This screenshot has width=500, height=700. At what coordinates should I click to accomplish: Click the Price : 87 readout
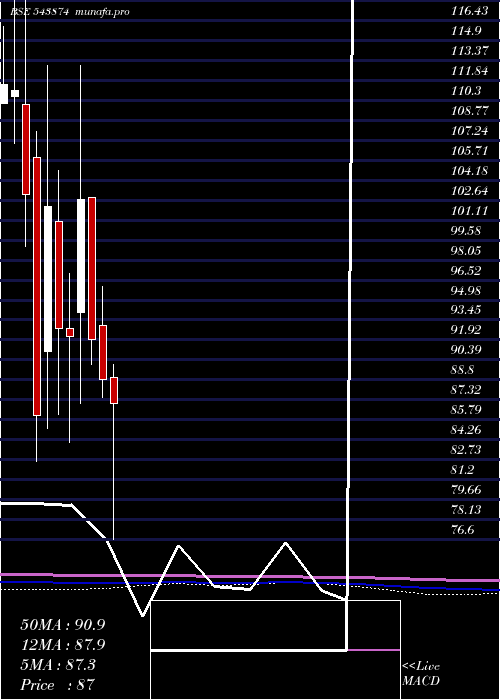[x=57, y=685]
